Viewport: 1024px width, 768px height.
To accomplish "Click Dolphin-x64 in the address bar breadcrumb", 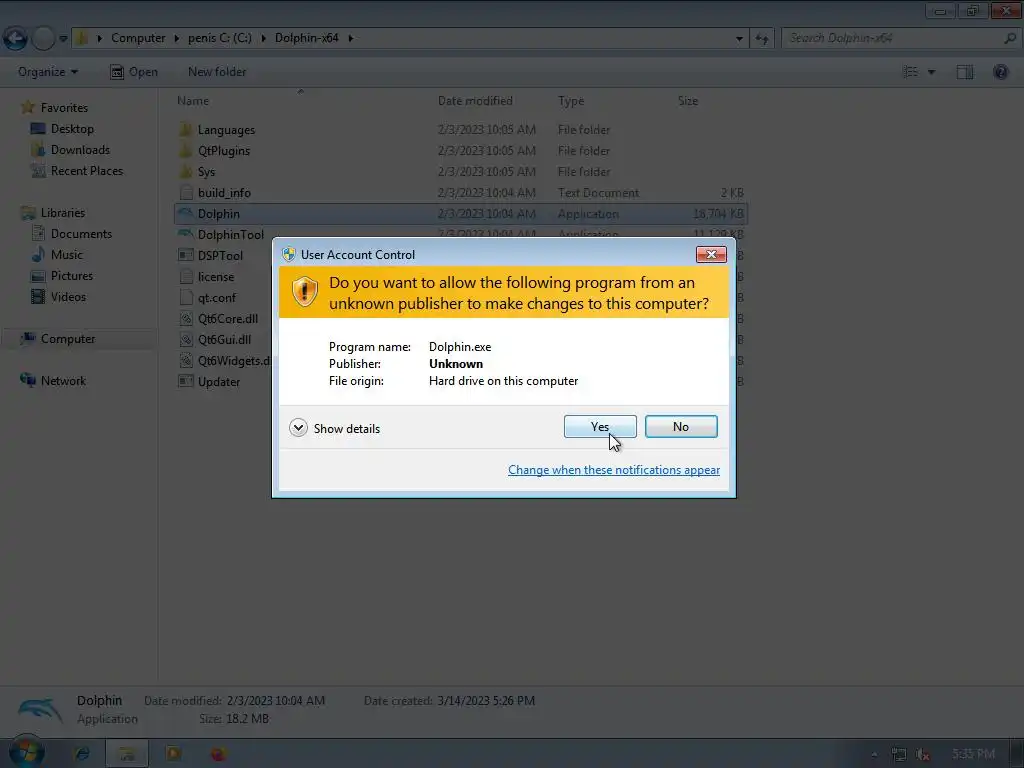I will pos(306,38).
